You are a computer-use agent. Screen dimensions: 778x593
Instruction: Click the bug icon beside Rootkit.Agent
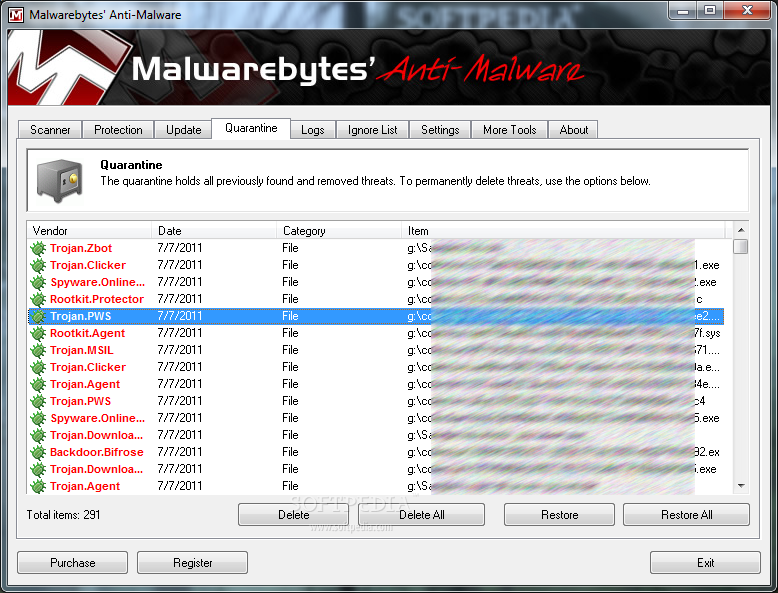38,333
